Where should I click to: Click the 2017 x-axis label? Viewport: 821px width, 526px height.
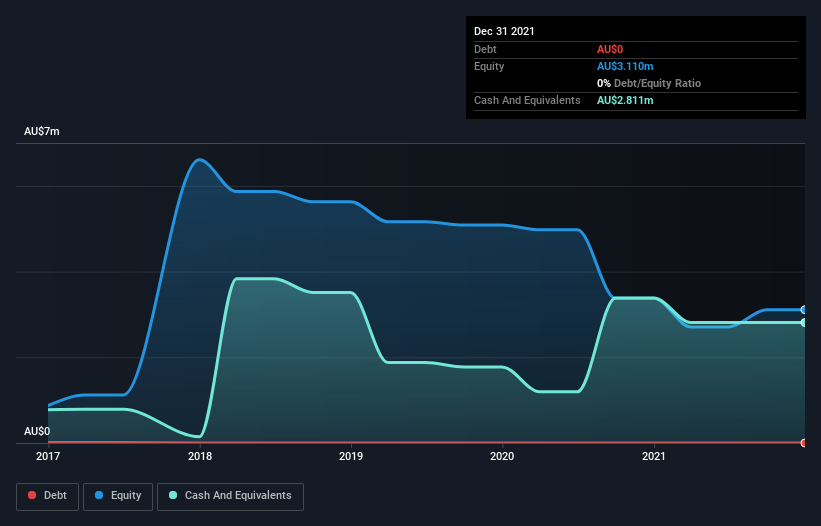(48, 456)
